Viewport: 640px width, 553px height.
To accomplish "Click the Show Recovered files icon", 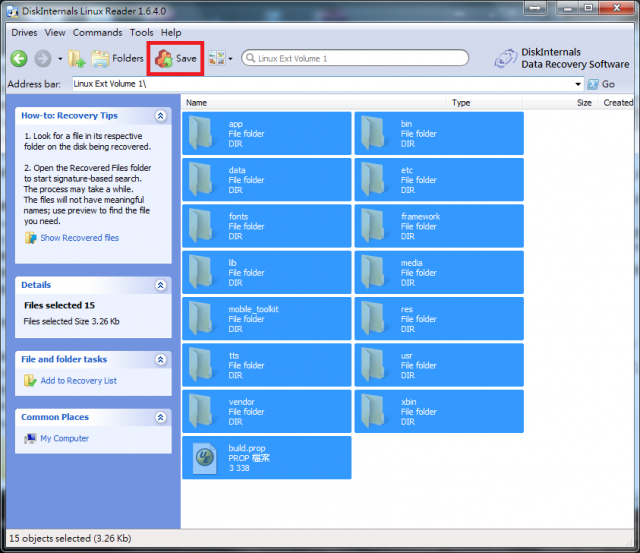I will (30, 238).
